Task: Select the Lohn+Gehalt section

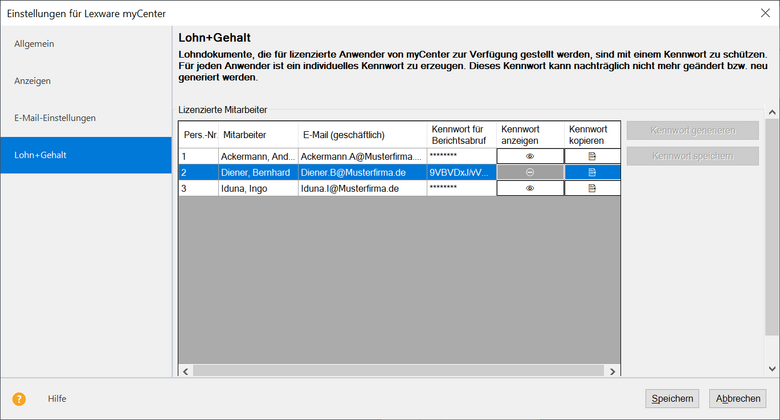Action: (42, 155)
